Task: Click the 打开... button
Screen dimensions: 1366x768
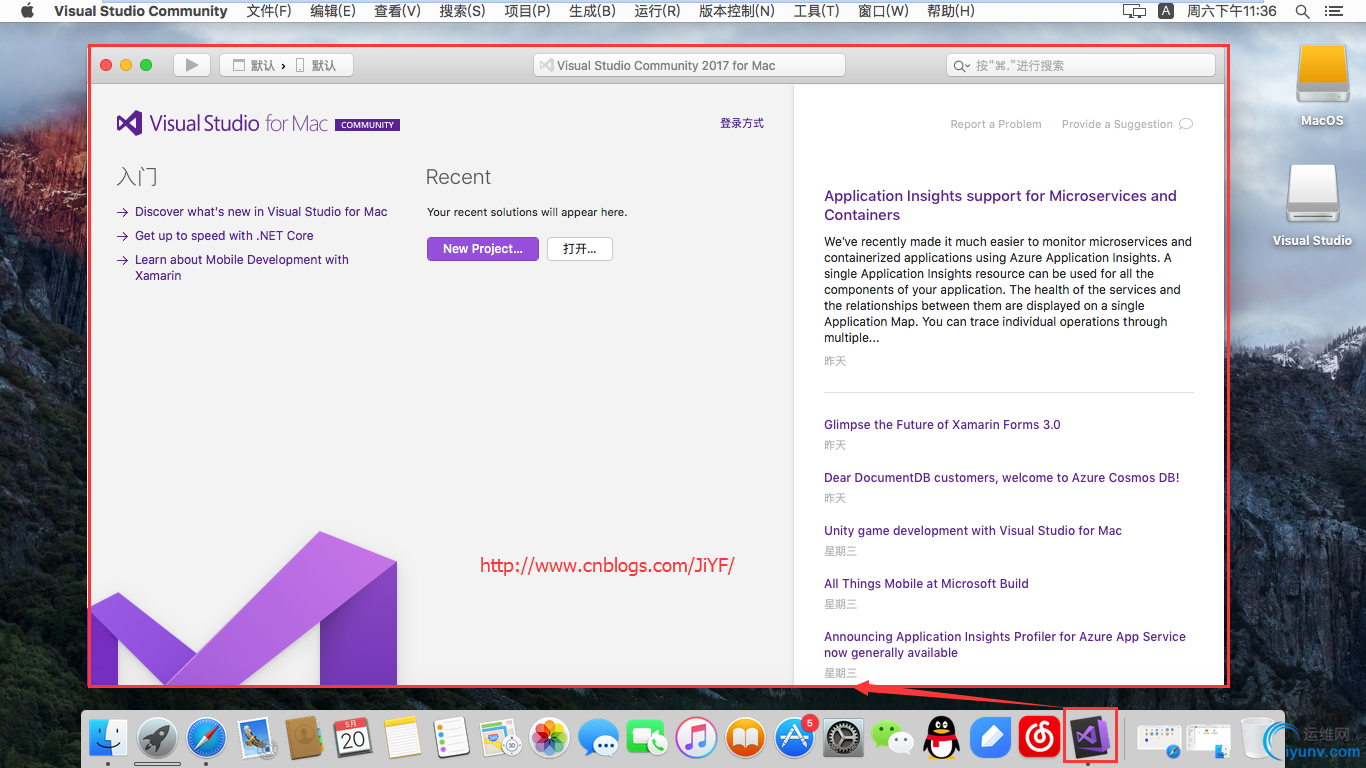Action: pyautogui.click(x=580, y=249)
